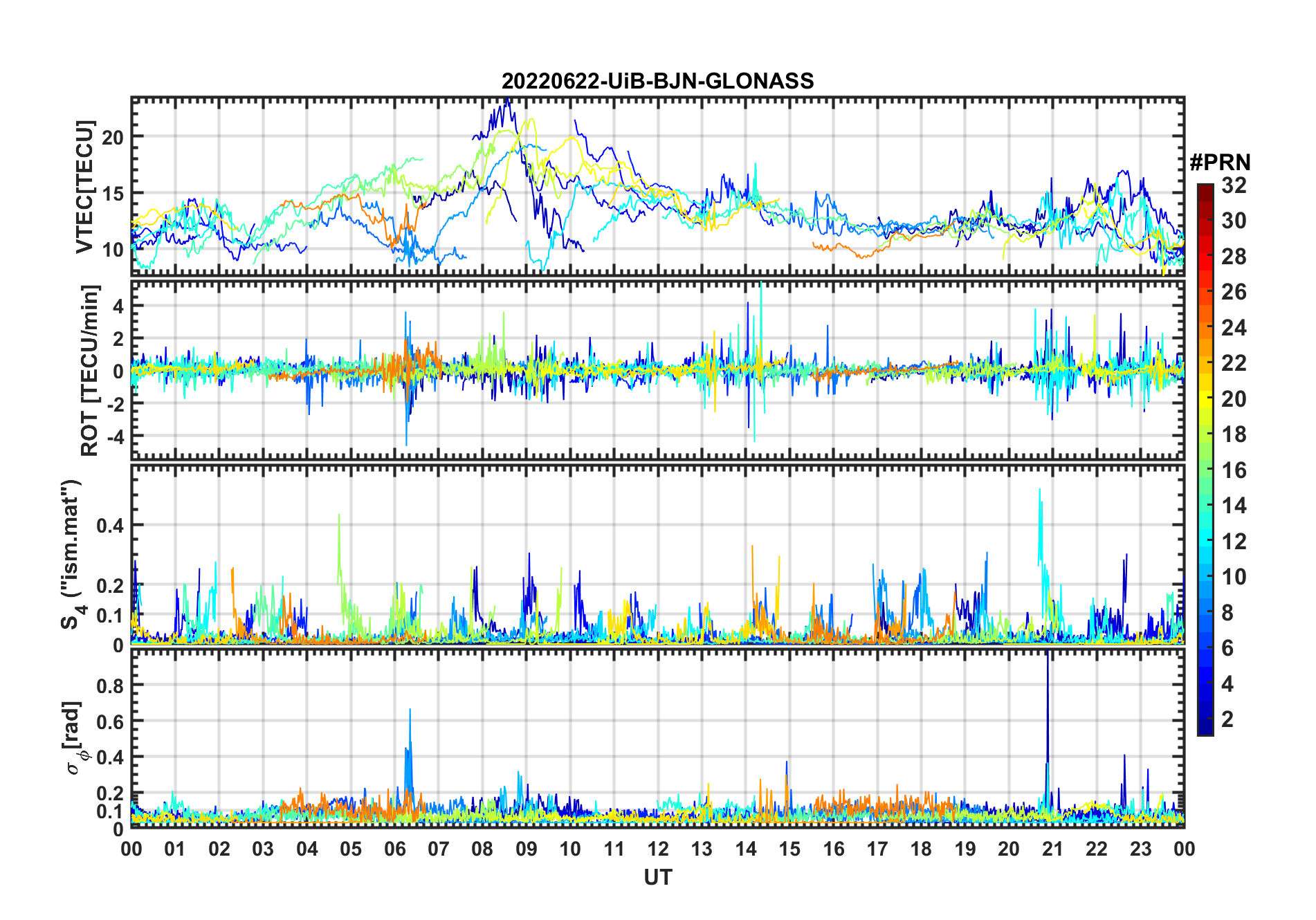
Task: Click the VTEC y-axis tick label 20
Action: tap(113, 137)
